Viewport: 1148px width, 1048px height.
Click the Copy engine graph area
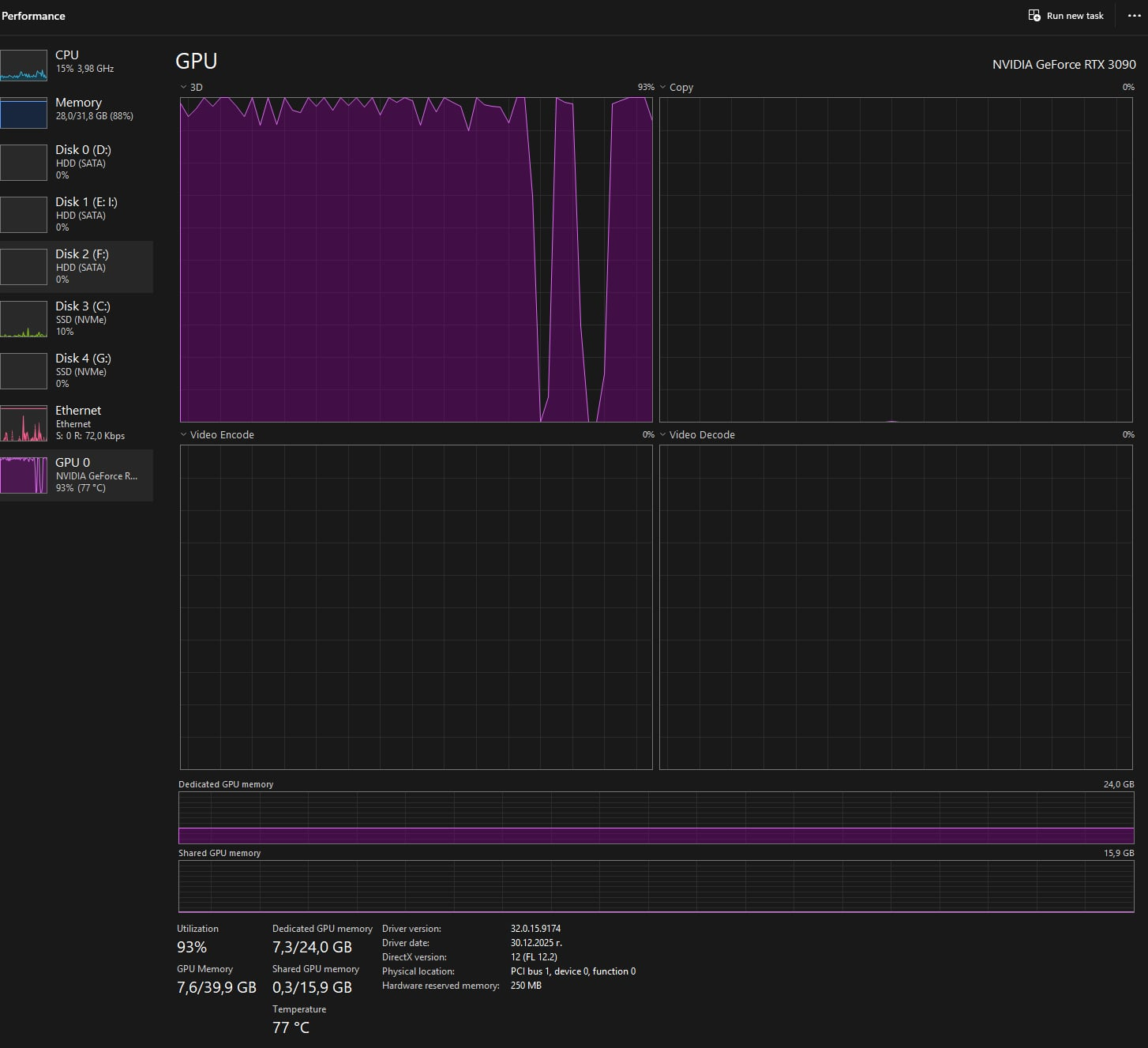896,260
